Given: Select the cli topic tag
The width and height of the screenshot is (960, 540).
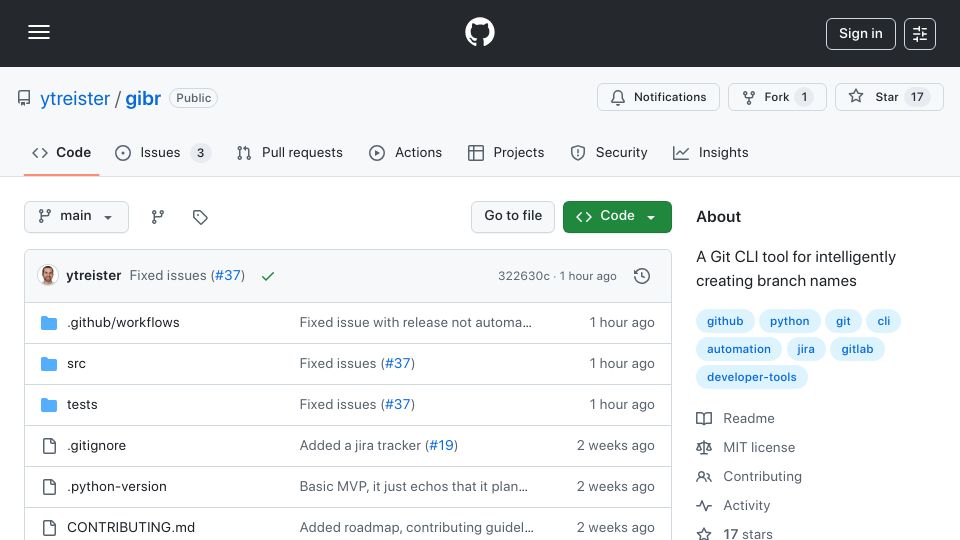Looking at the screenshot, I should pyautogui.click(x=883, y=321).
